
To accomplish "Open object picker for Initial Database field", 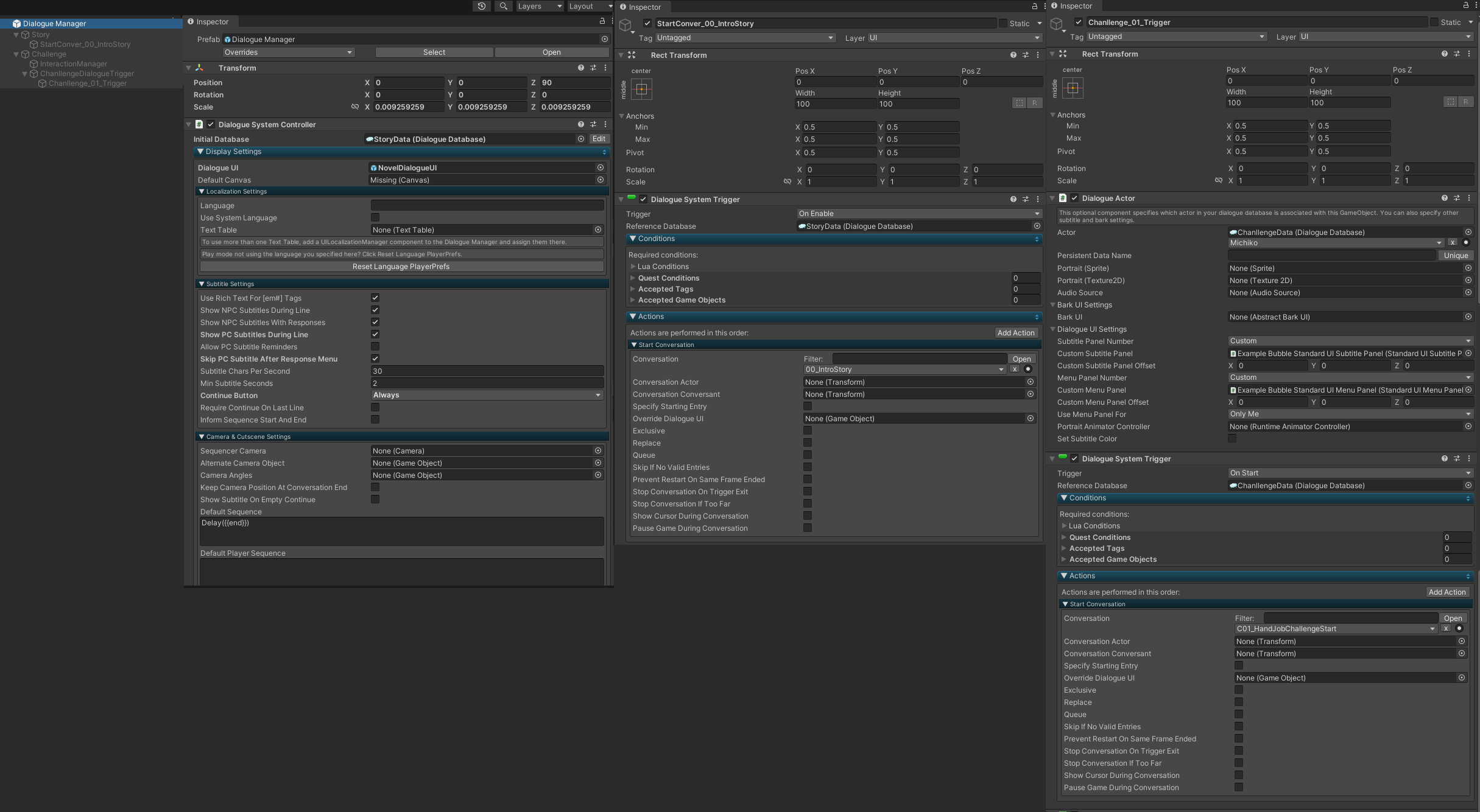I will click(x=581, y=139).
